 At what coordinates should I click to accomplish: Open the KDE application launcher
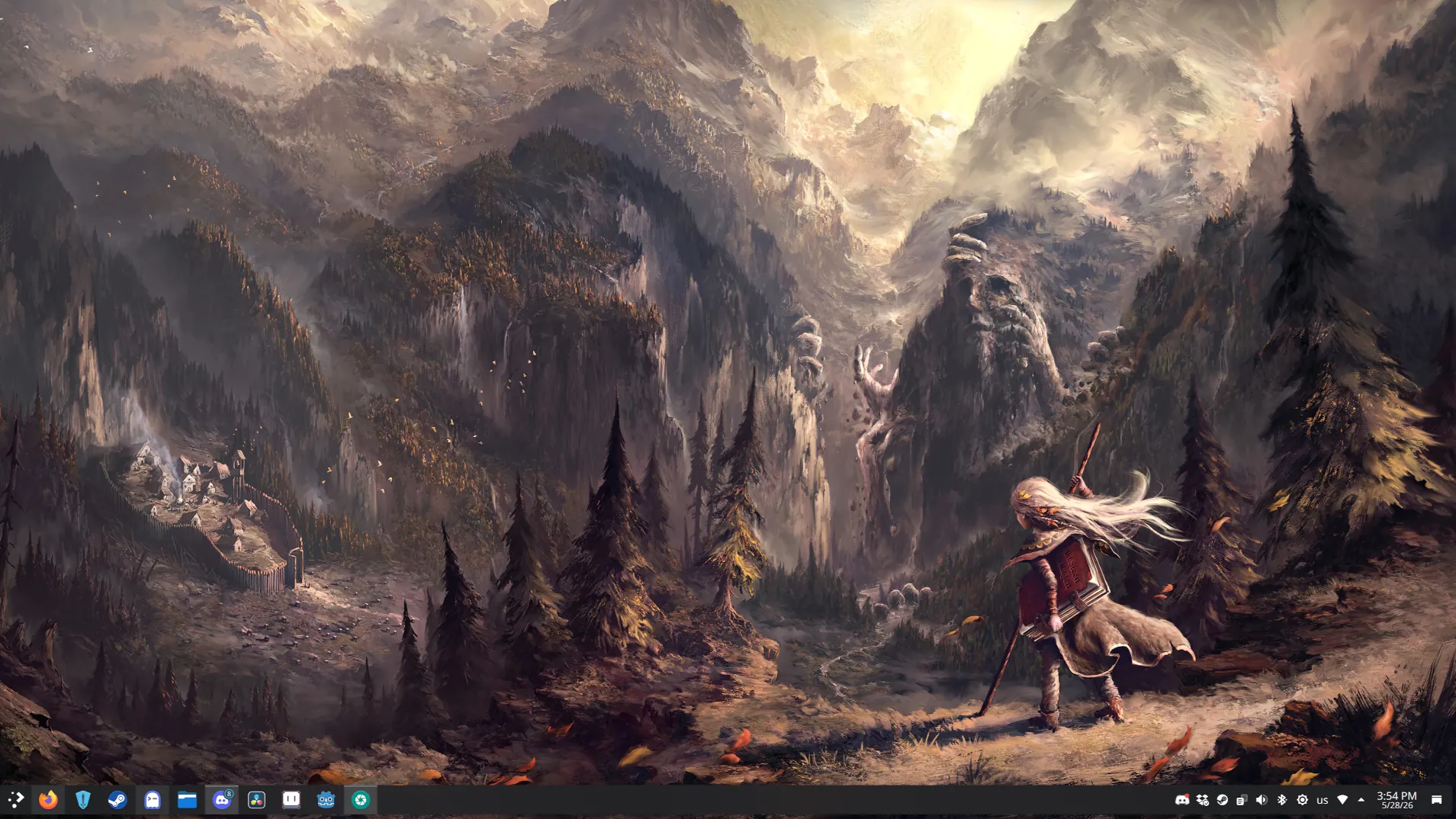click(15, 800)
